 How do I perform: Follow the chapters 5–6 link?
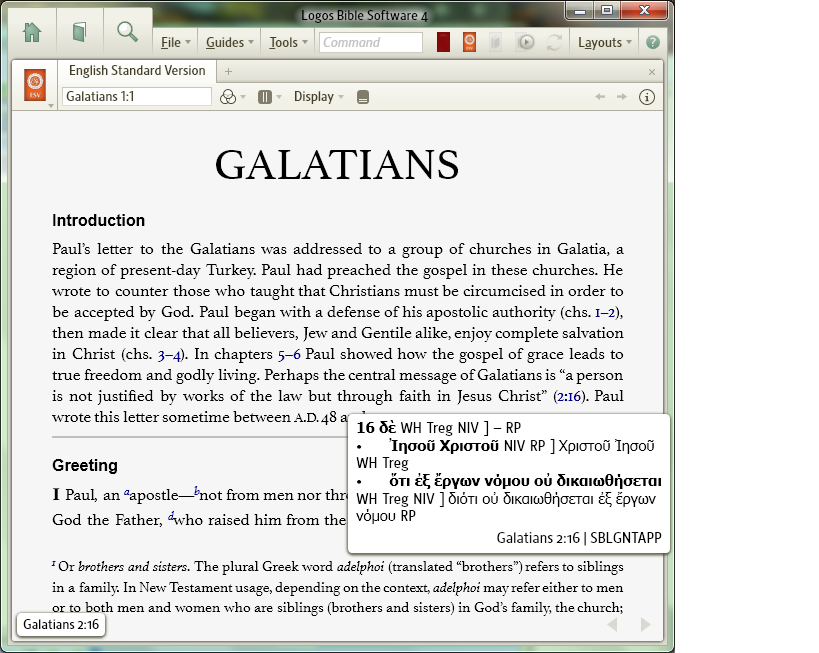point(289,354)
